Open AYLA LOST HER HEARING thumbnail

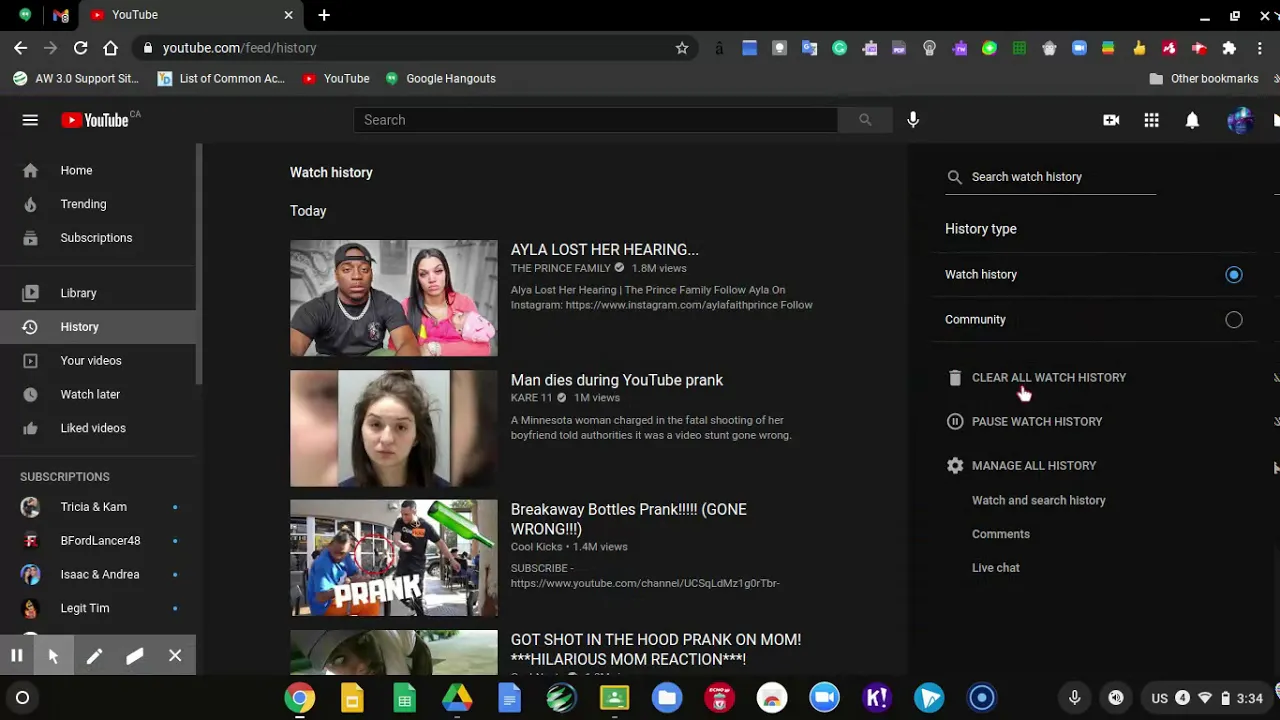tap(393, 298)
